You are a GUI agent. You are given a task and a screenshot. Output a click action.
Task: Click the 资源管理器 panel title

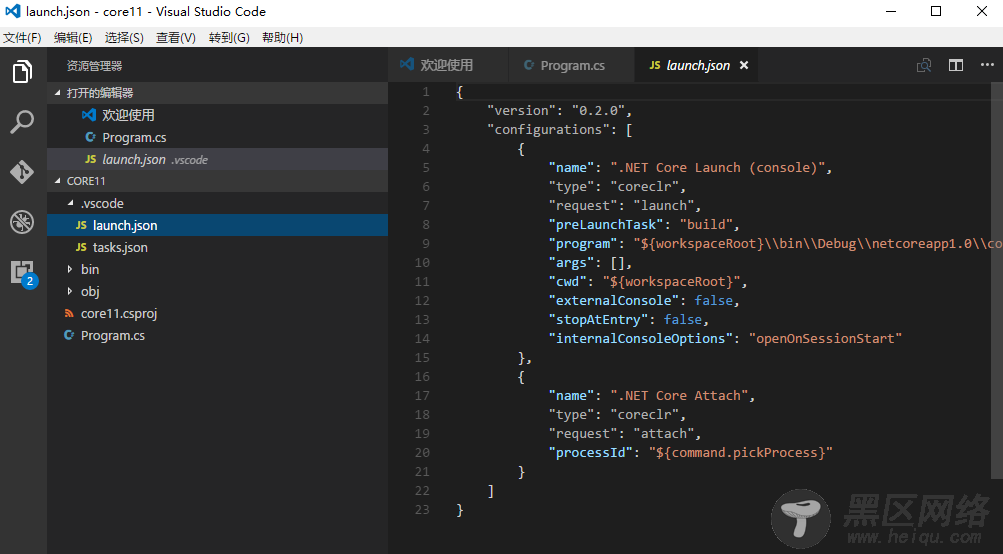coord(94,66)
